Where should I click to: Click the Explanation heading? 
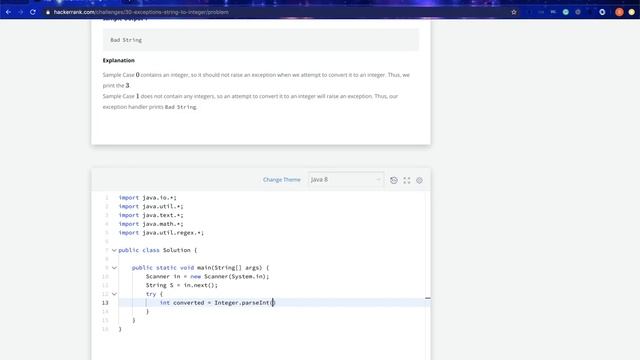[119, 60]
